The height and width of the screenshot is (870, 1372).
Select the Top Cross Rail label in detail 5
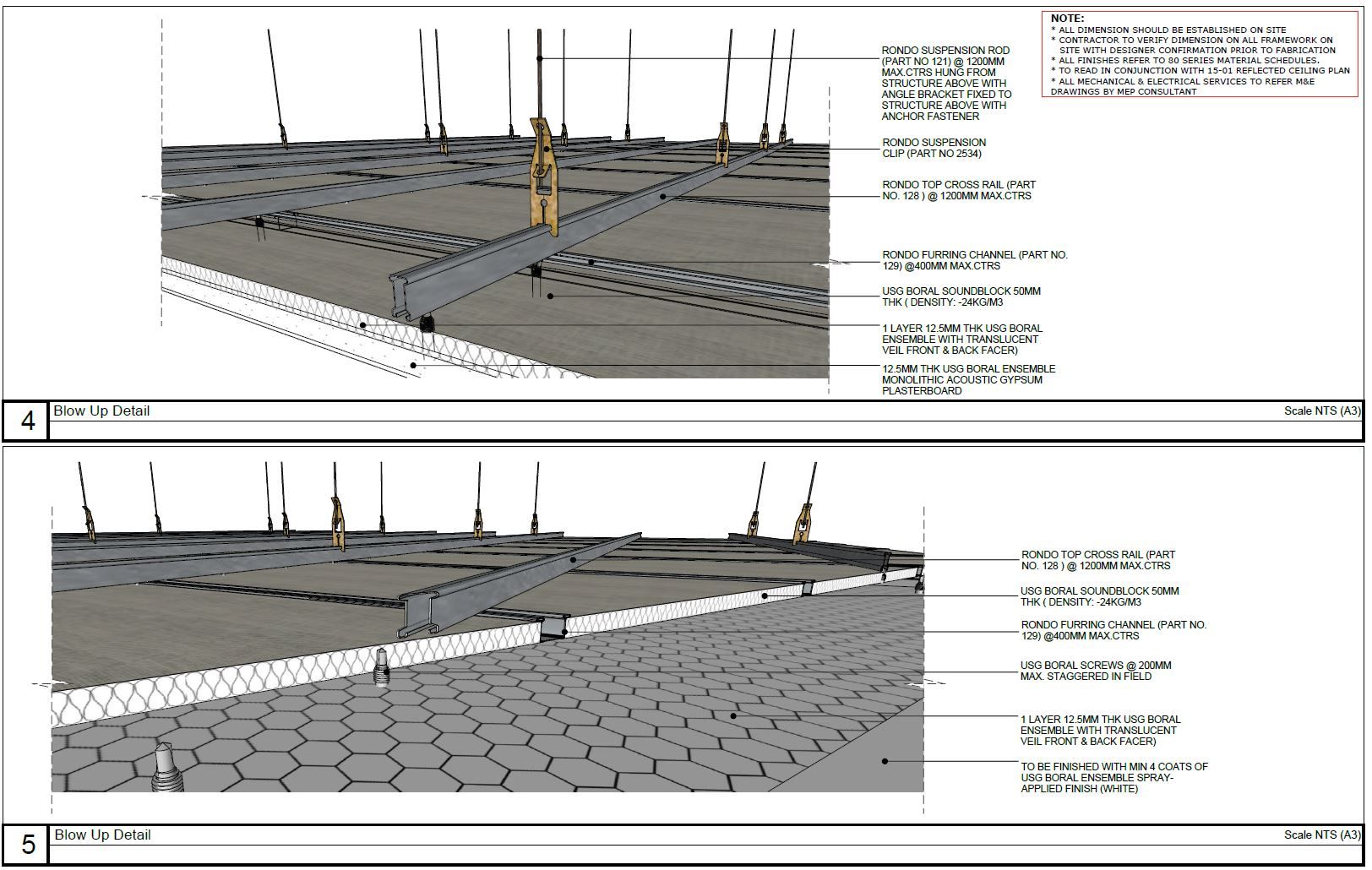click(1097, 561)
